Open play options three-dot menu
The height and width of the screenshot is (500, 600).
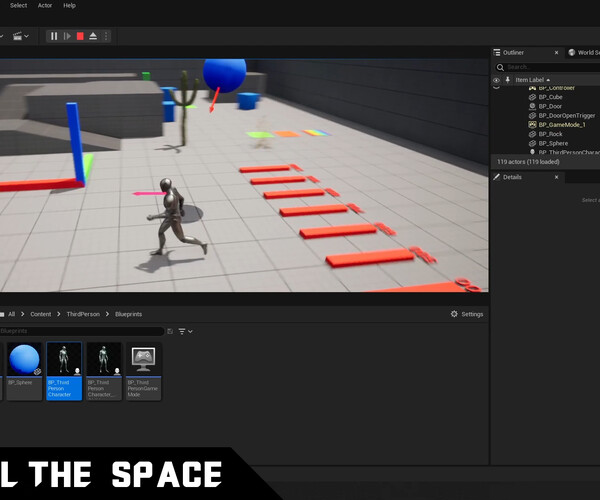point(106,36)
